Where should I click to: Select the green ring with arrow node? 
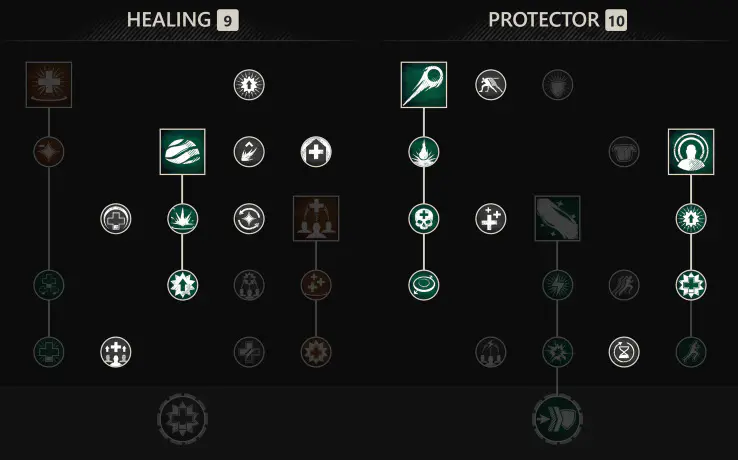(424, 285)
